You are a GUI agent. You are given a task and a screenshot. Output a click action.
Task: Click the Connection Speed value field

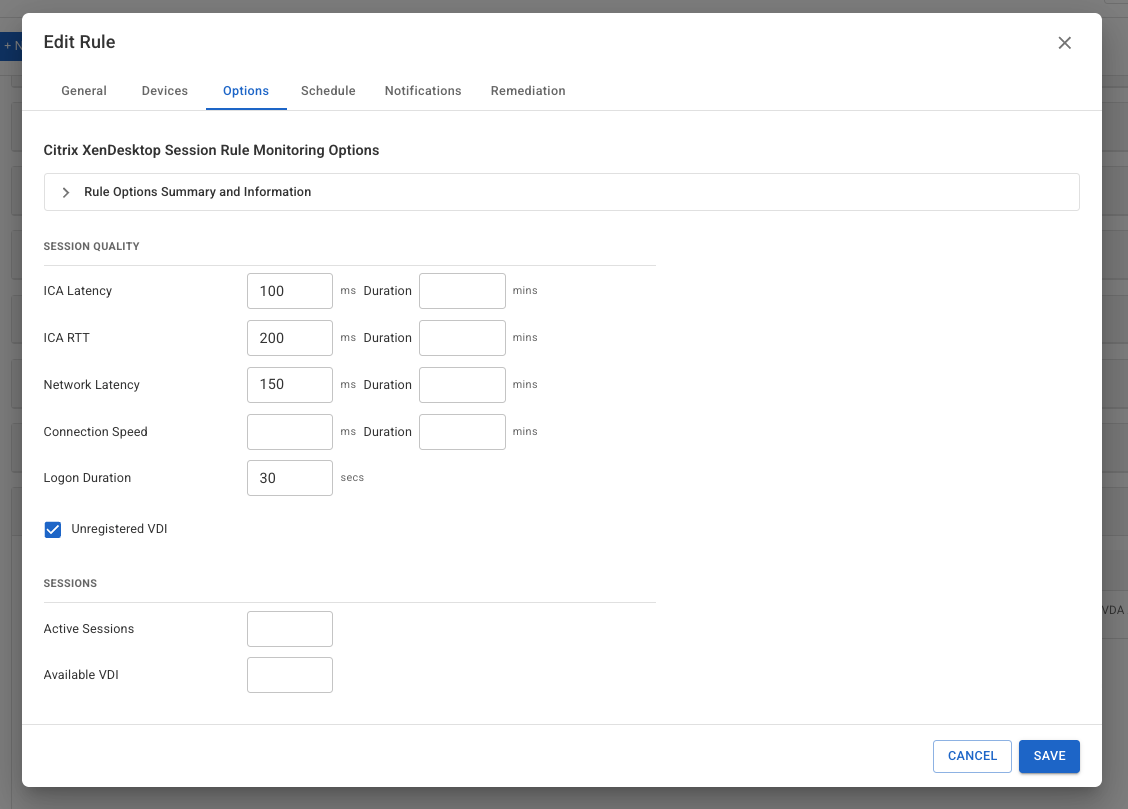click(x=290, y=431)
